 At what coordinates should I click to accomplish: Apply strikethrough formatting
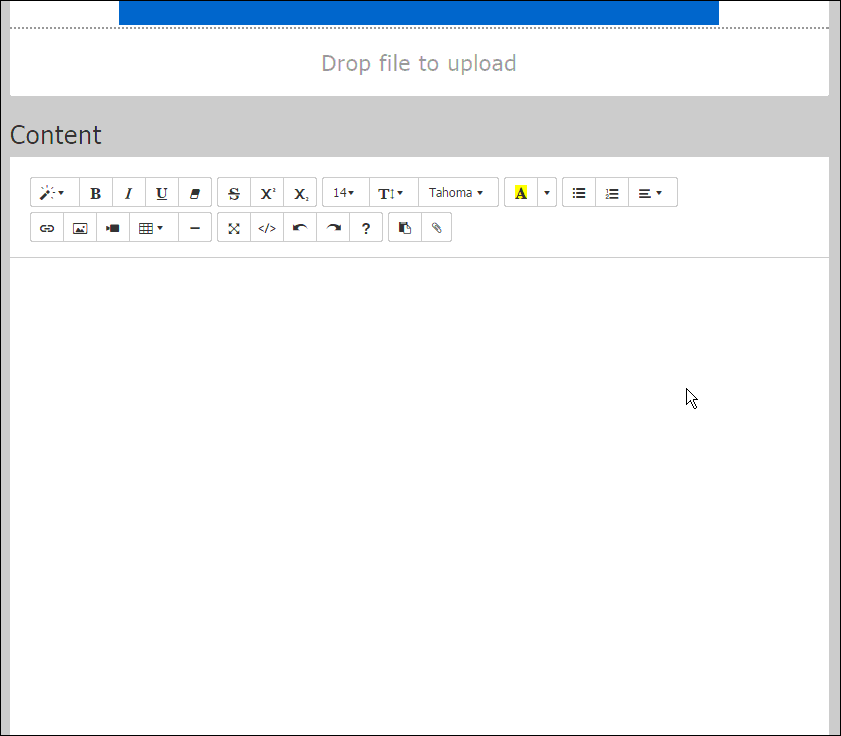click(x=234, y=193)
